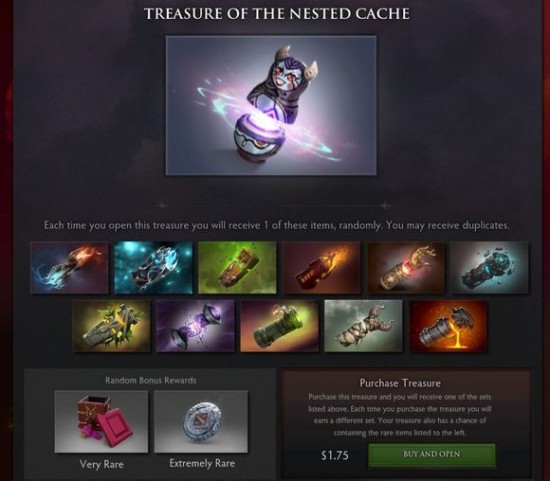Select the golden hand treasure item

(406, 268)
